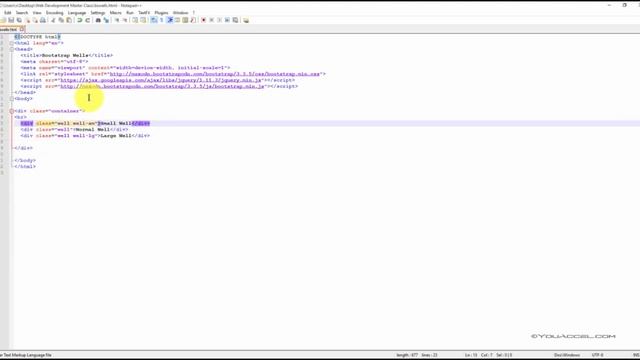Image resolution: width=640 pixels, height=360 pixels.
Task: Open the Edit menu
Action: pos(7,13)
